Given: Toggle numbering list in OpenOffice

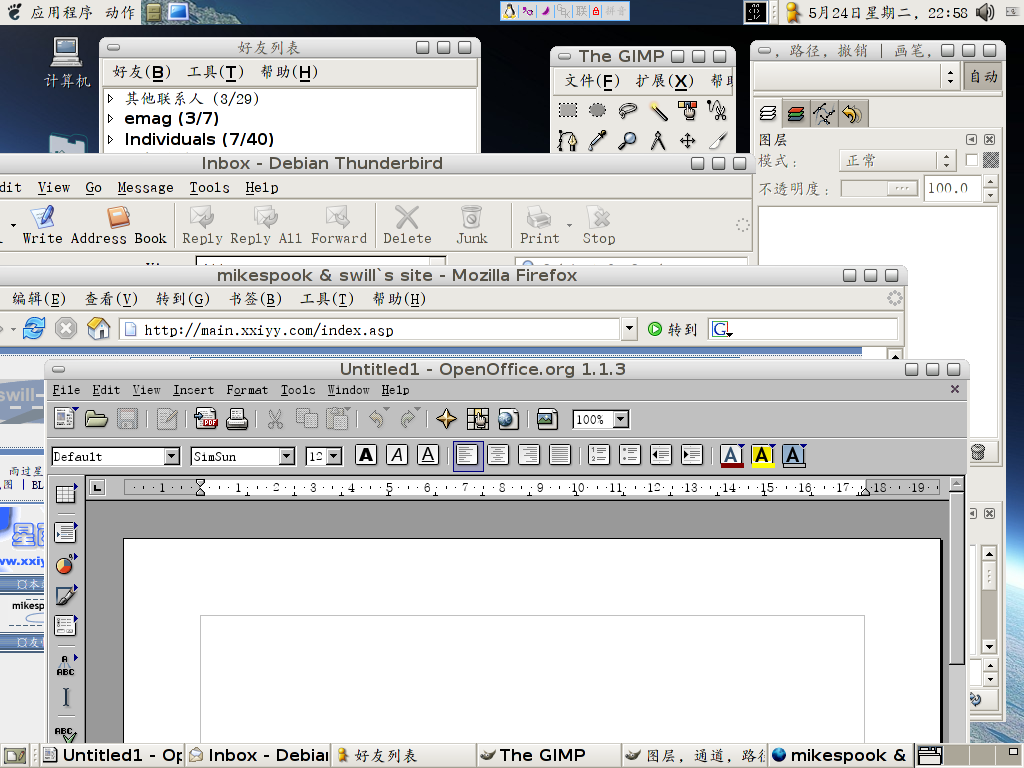Looking at the screenshot, I should [599, 455].
